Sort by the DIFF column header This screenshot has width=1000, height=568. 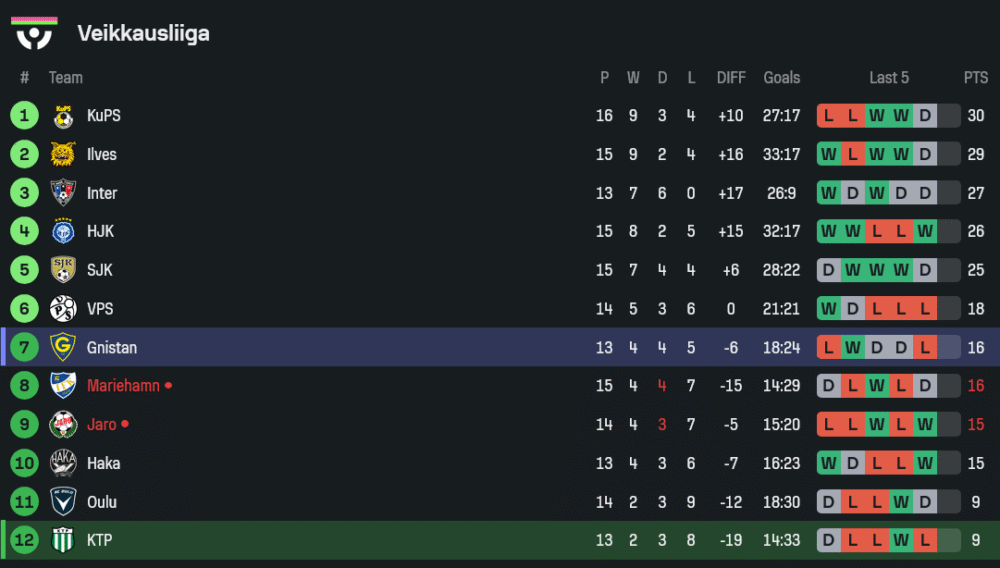click(x=731, y=78)
